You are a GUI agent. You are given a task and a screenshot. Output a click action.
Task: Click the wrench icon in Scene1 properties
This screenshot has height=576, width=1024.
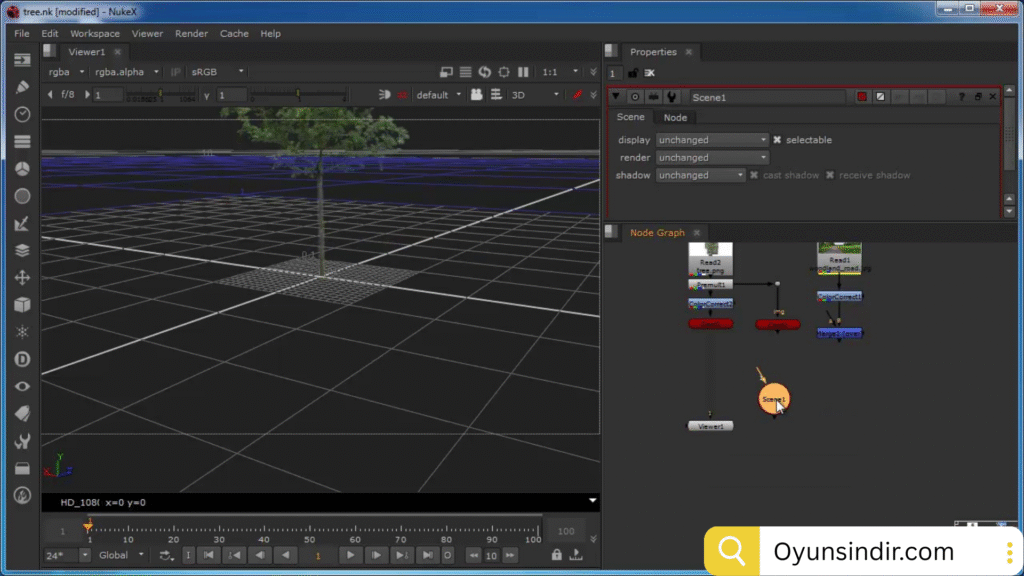coord(672,97)
